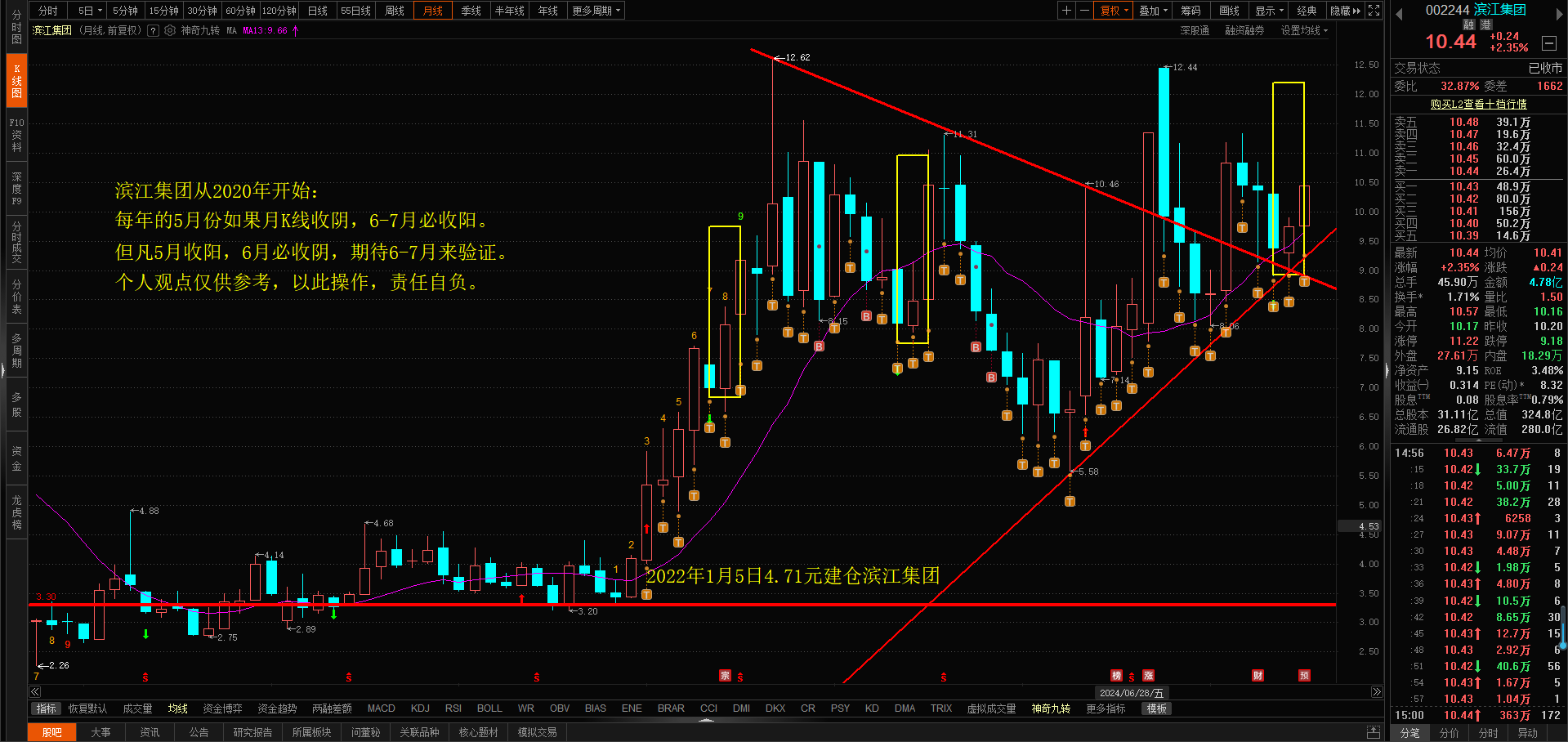Click the 财 event marker on timeline
This screenshot has height=742, width=1568.
1258,675
